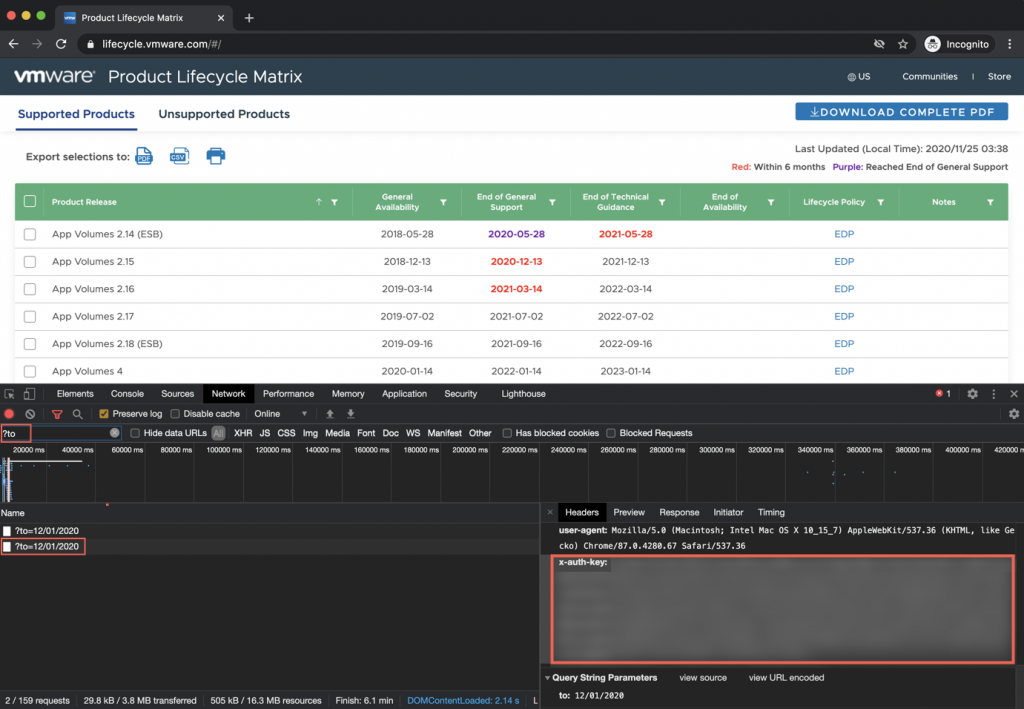Open End of General Support filter

(552, 202)
